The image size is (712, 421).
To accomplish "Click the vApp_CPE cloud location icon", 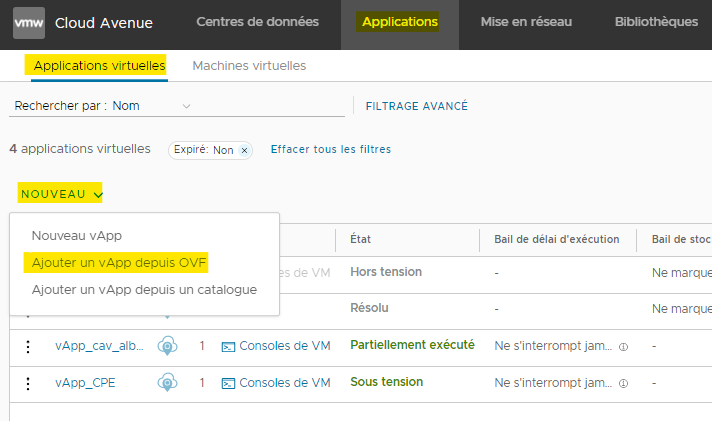I will click(x=167, y=382).
